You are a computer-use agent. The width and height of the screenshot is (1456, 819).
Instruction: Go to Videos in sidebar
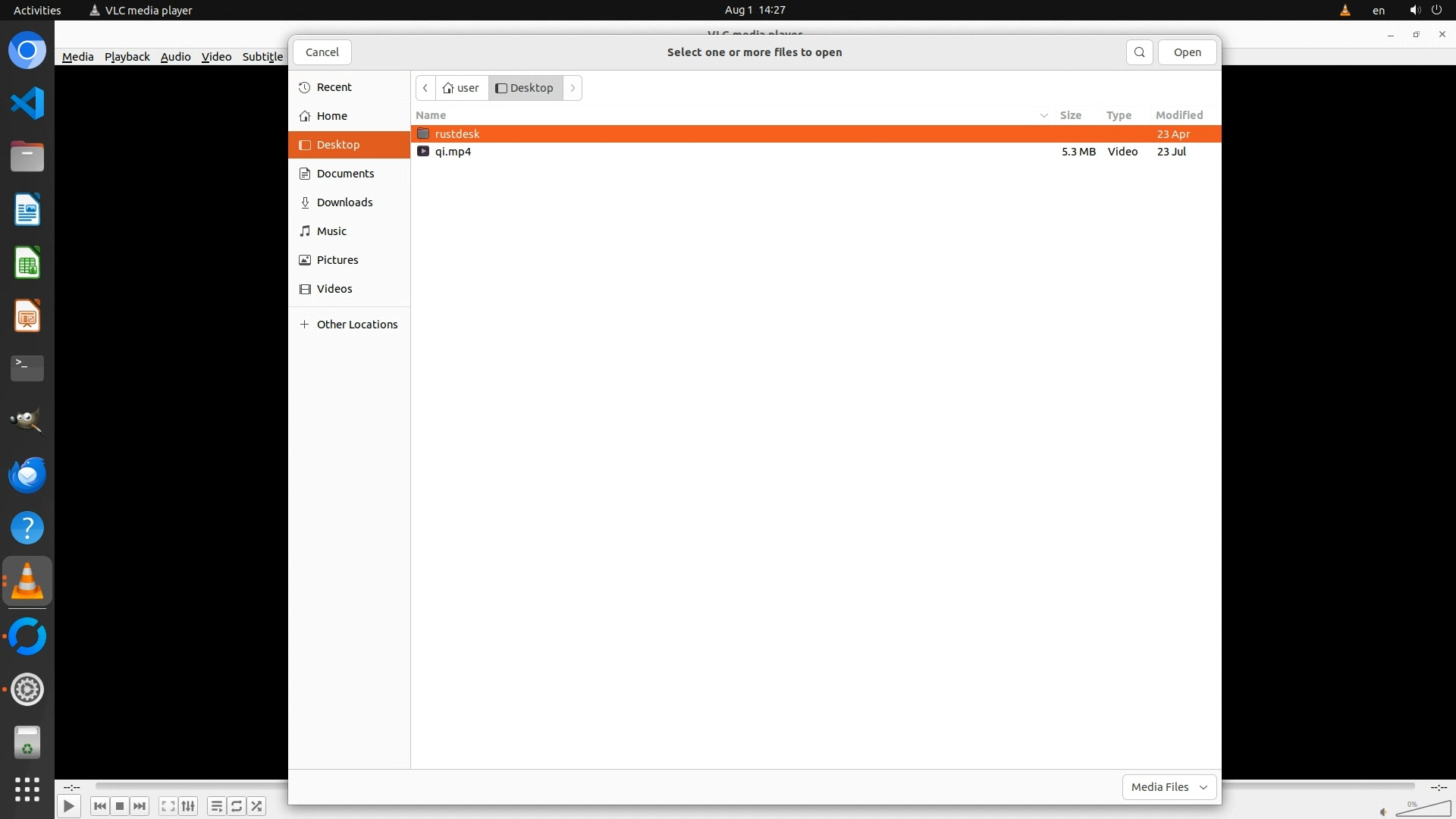tap(334, 289)
